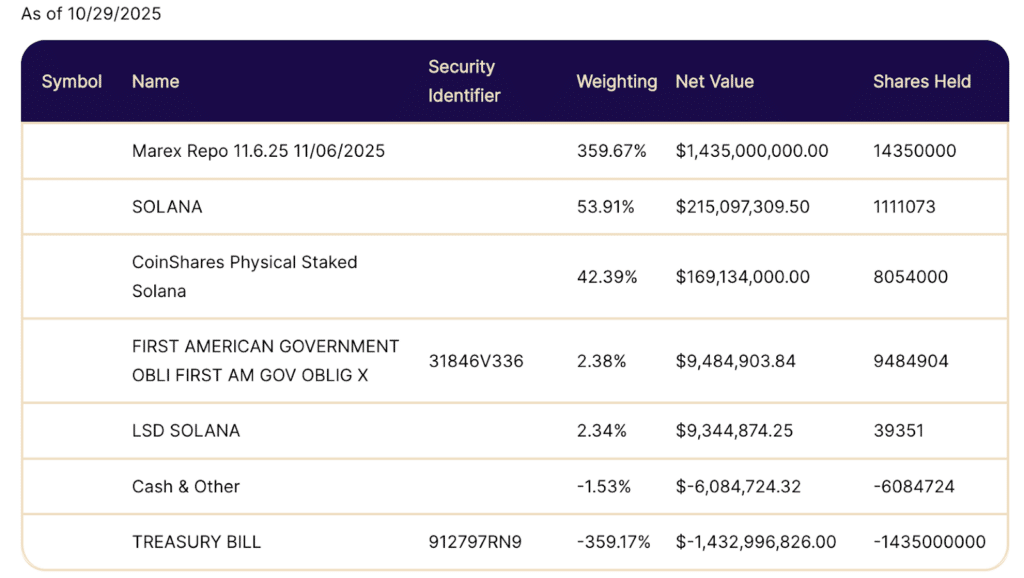This screenshot has width=1024, height=578.
Task: Click the 359.67% weighting value
Action: (x=611, y=151)
